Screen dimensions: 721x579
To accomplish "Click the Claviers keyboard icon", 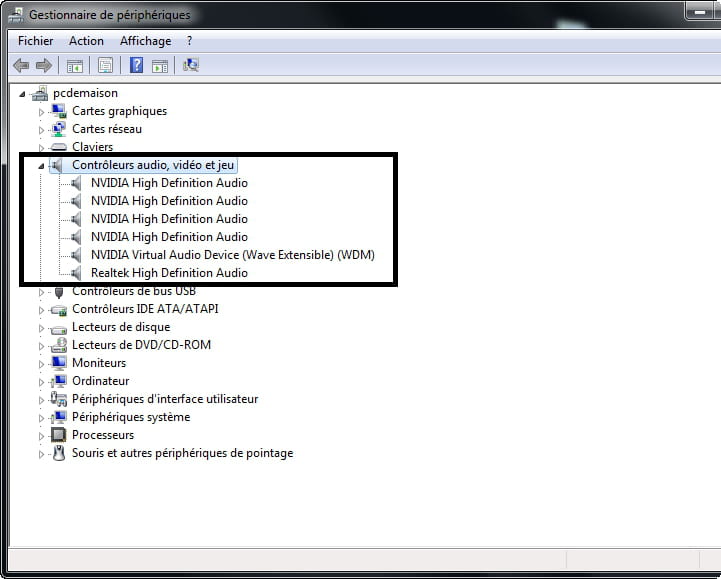I will [59, 147].
